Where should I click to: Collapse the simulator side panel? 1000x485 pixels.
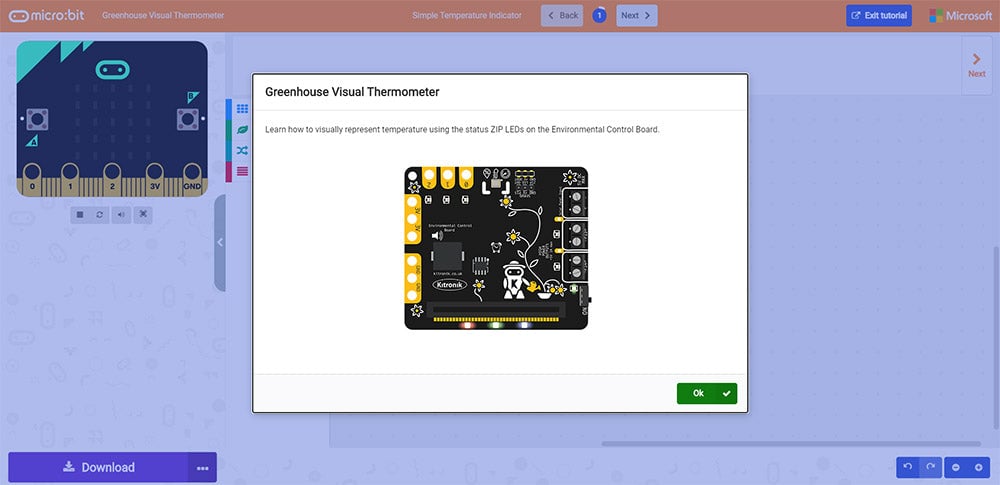coord(220,242)
